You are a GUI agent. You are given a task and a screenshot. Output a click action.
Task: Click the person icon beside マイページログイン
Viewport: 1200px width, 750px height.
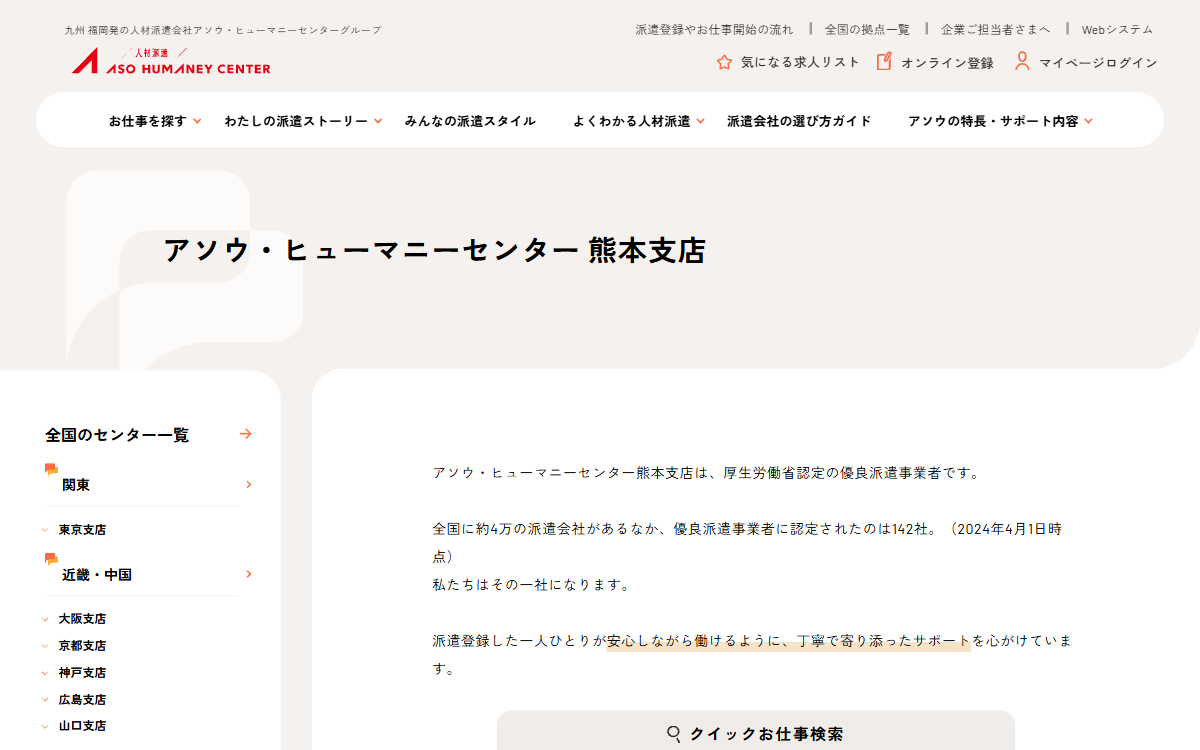tap(1022, 62)
